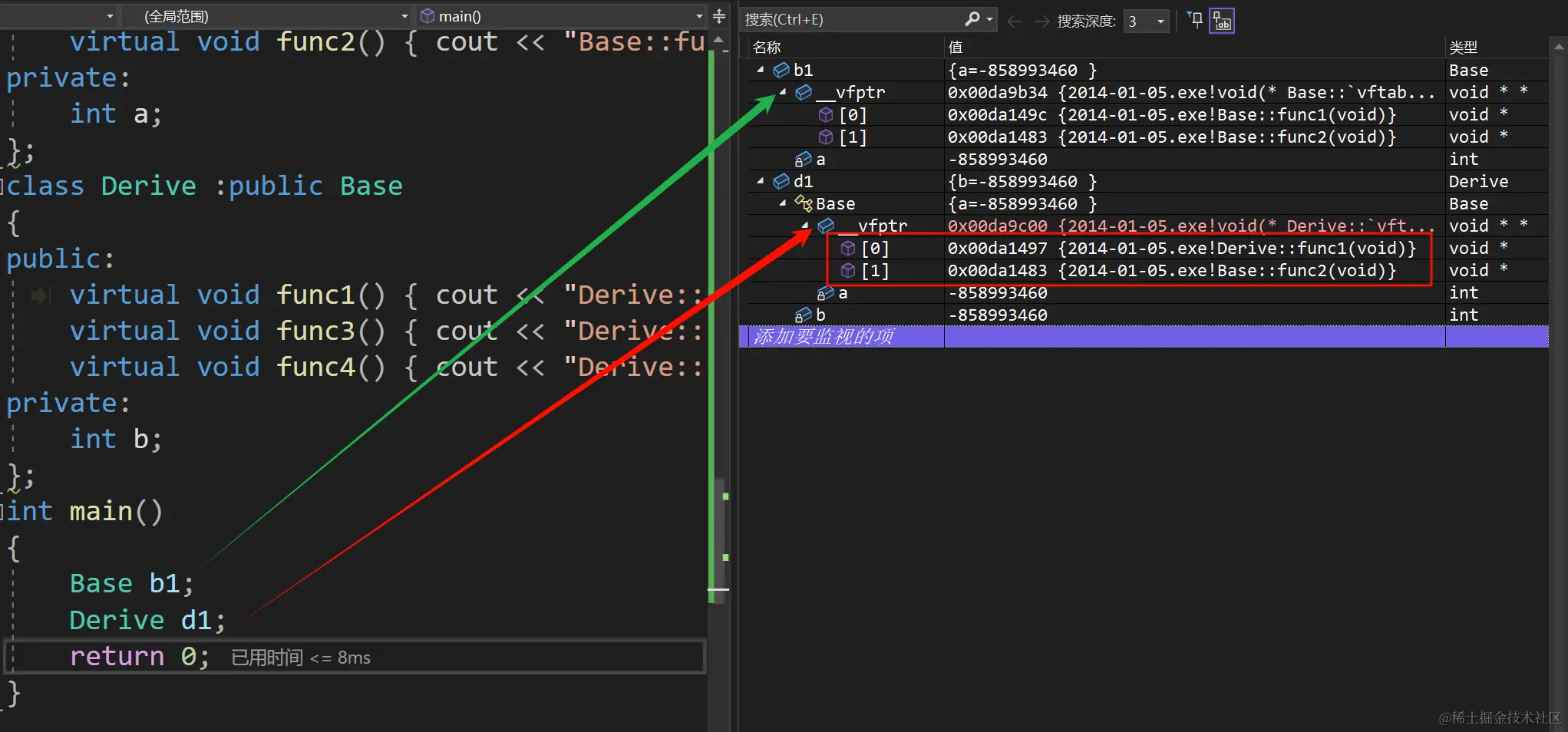Viewport: 1568px width, 732px height.
Task: Click the icon of d1's private member b
Action: coord(804,315)
